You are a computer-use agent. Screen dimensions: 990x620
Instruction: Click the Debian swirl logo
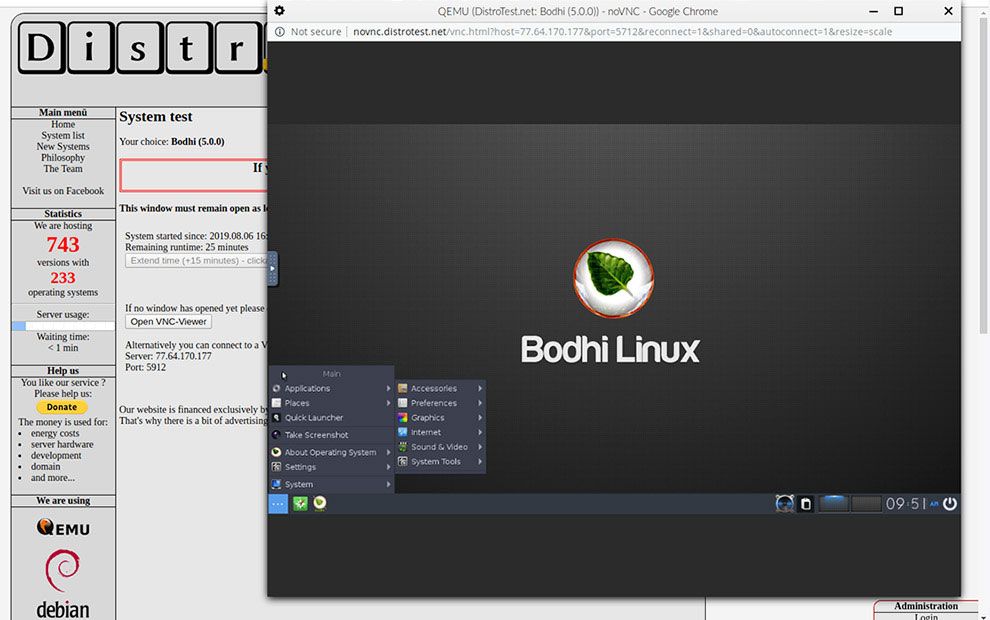coord(63,571)
